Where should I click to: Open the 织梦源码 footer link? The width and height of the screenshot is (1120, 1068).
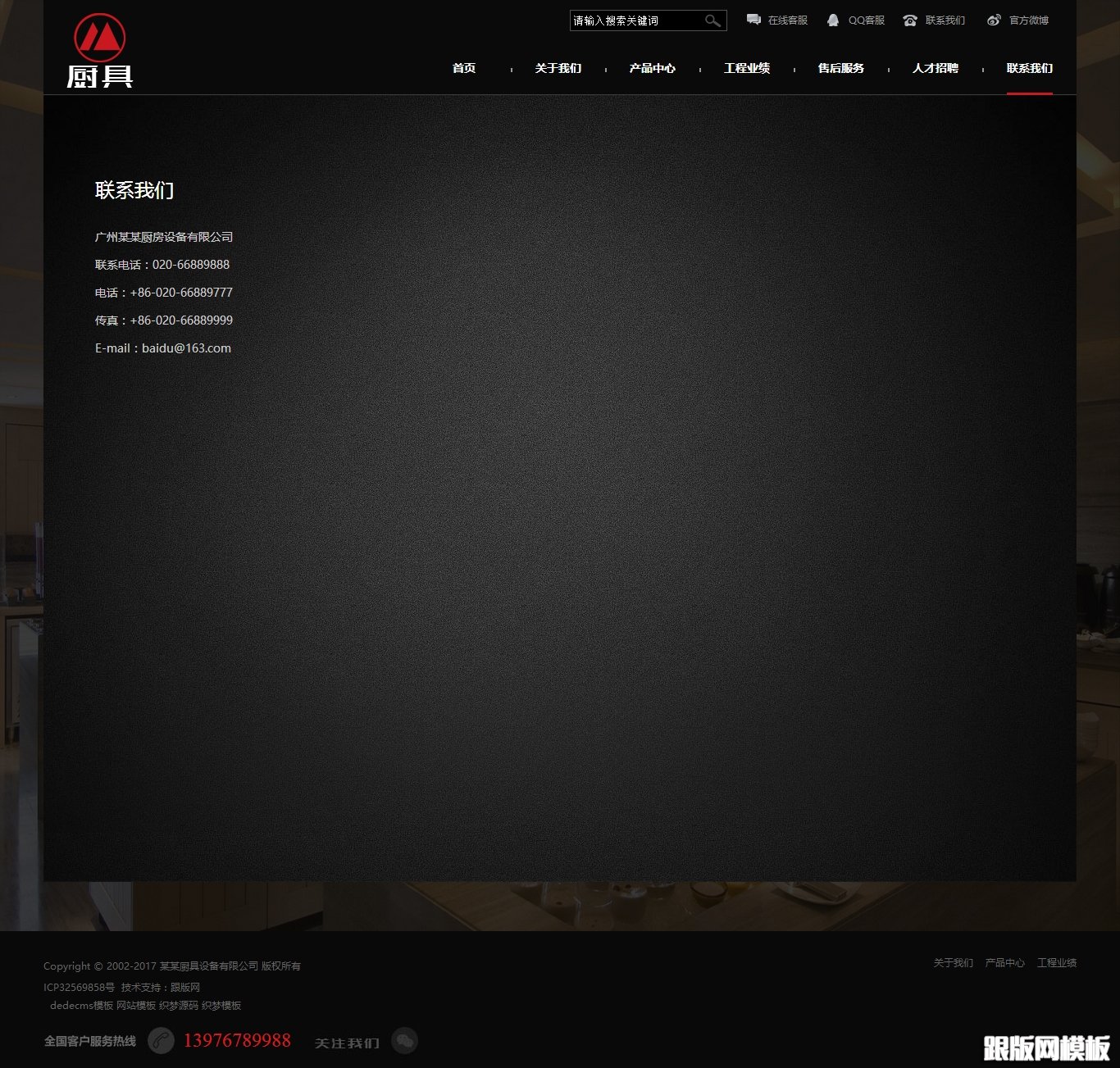click(x=179, y=1006)
